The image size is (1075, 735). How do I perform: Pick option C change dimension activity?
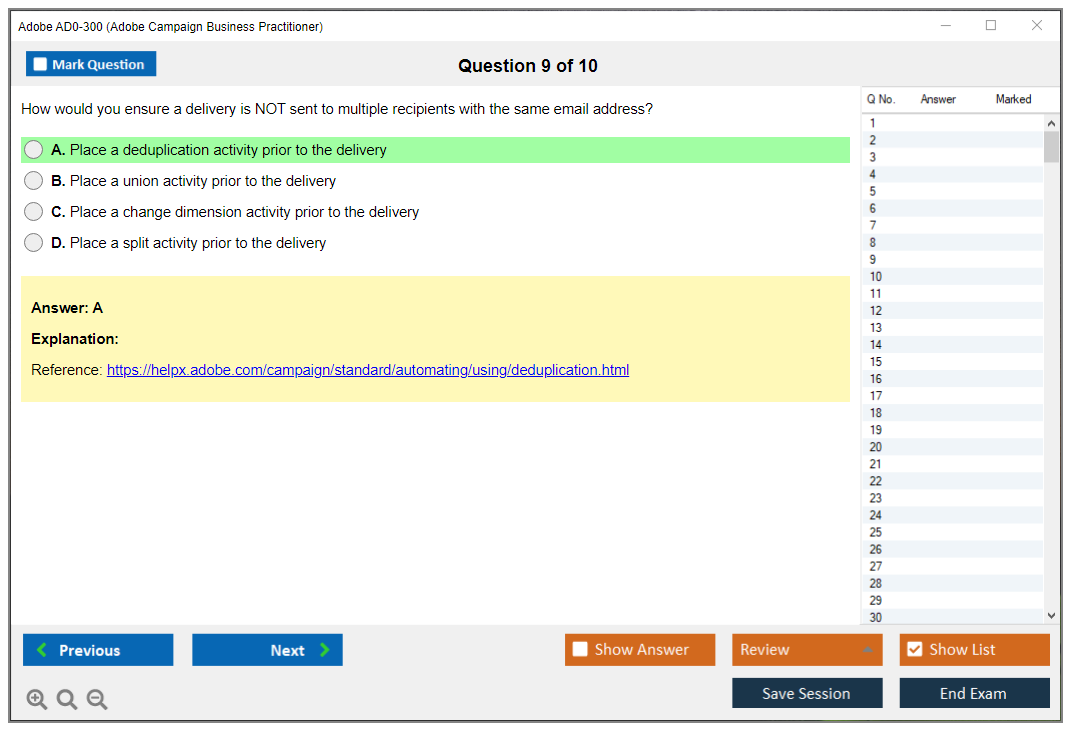pyautogui.click(x=34, y=212)
